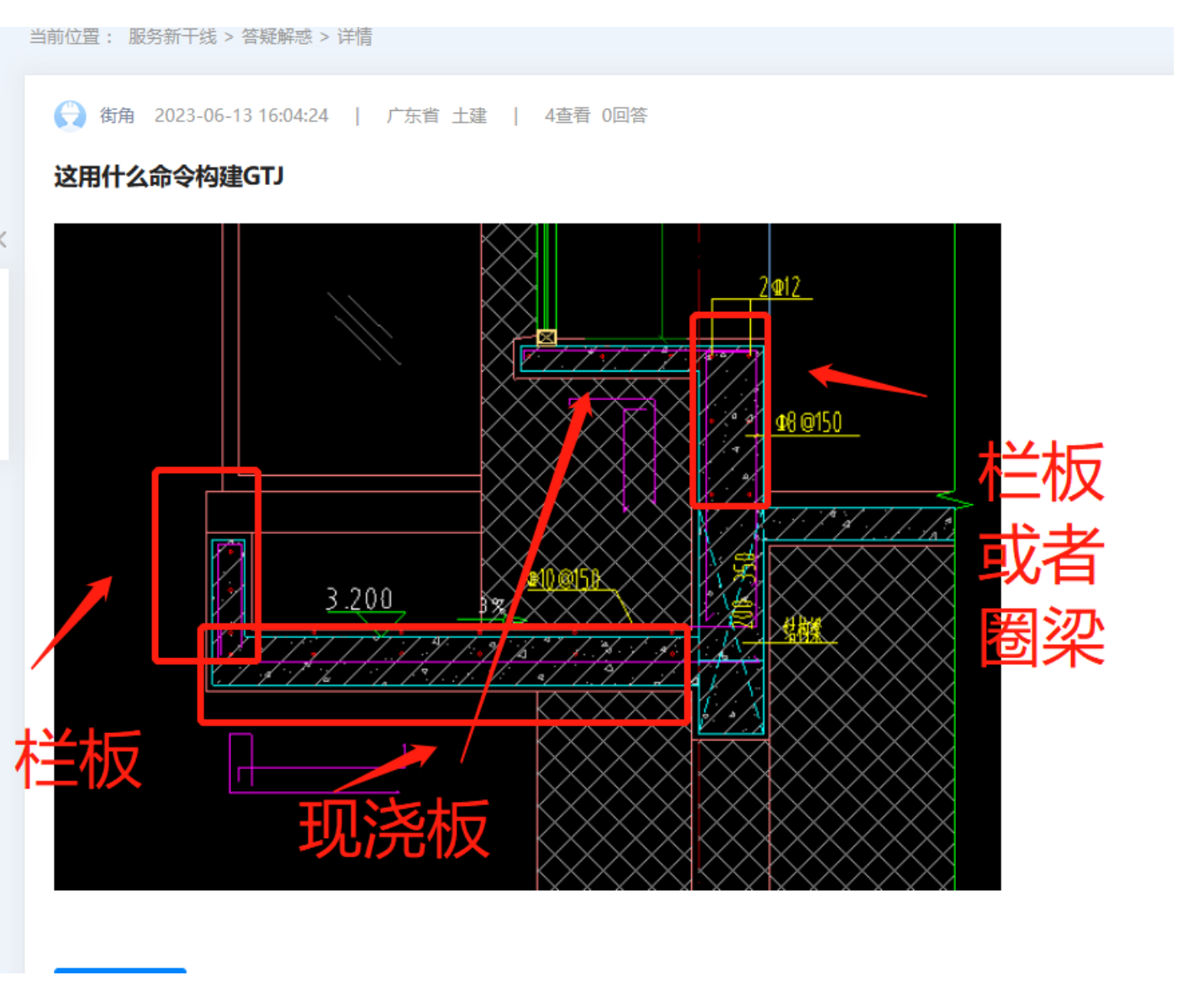Open the 服务新干线 breadcrumb link

click(172, 37)
